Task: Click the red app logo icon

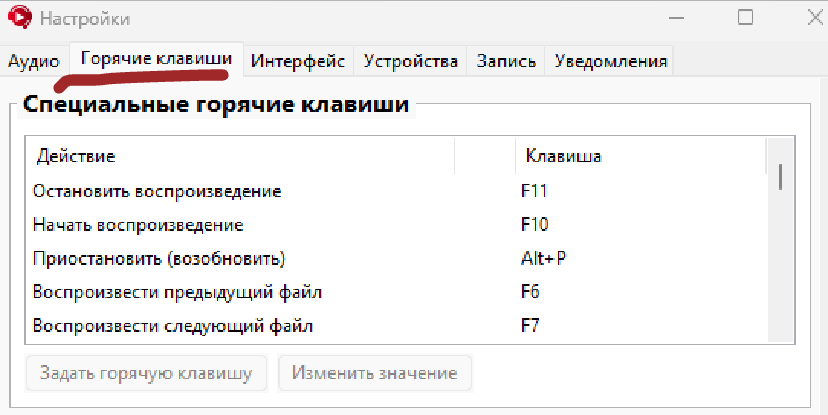Action: tap(20, 17)
